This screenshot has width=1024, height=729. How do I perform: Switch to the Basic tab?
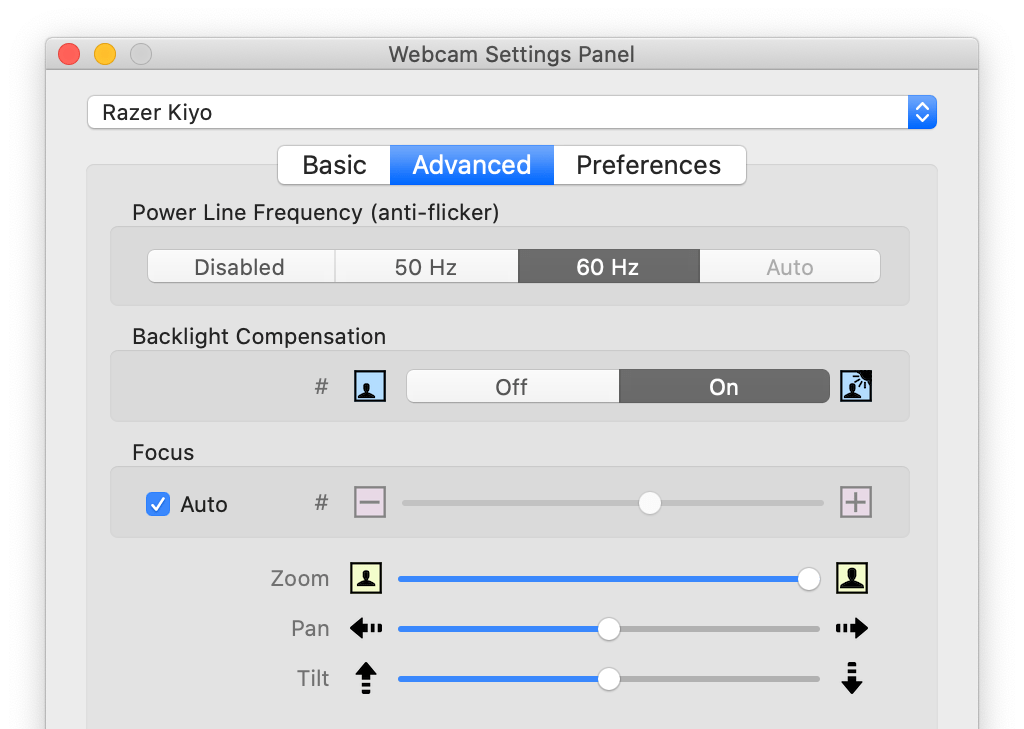334,165
